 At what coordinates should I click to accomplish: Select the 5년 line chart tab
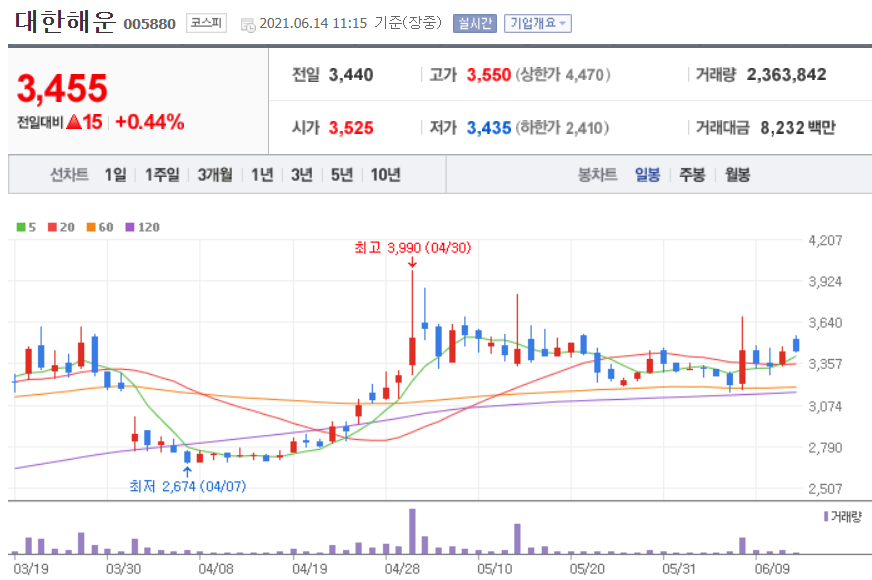(x=342, y=175)
